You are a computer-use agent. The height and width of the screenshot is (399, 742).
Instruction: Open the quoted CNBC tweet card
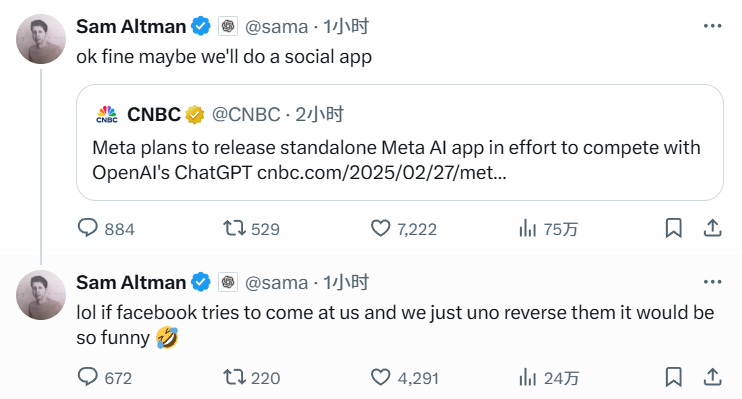click(400, 142)
